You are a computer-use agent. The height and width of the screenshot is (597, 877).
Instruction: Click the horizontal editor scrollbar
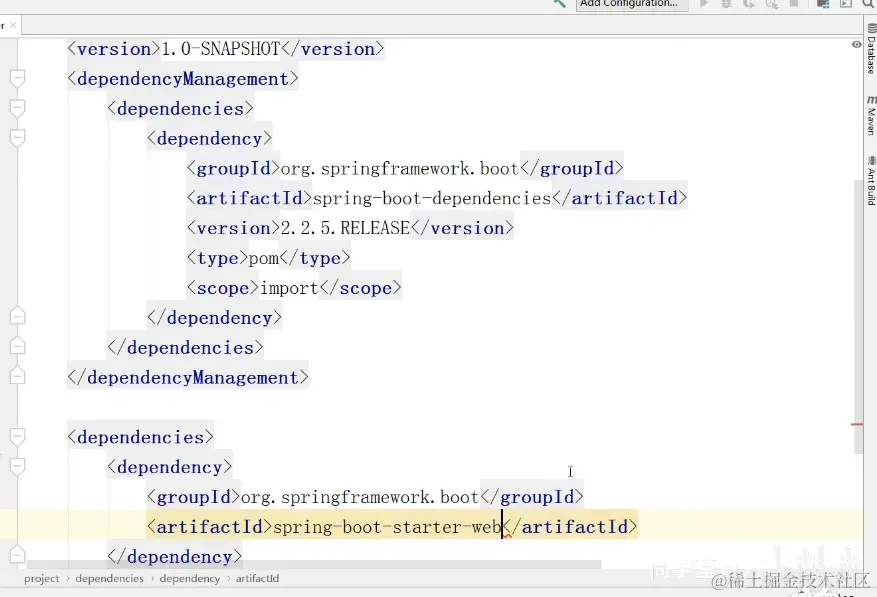(314, 565)
